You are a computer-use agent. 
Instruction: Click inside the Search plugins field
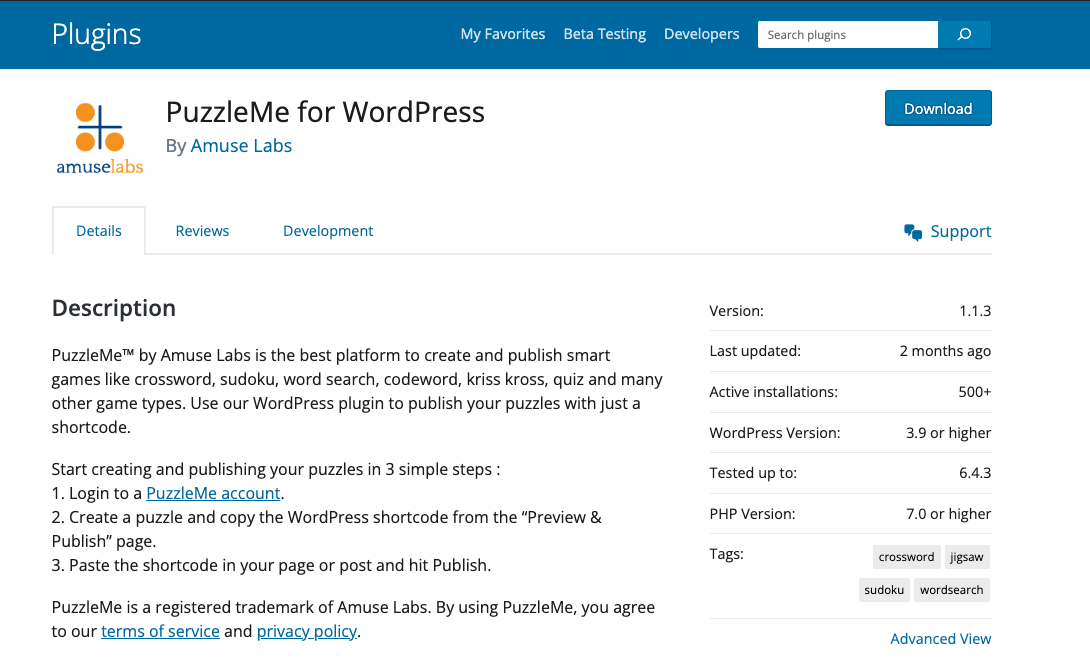tap(845, 34)
